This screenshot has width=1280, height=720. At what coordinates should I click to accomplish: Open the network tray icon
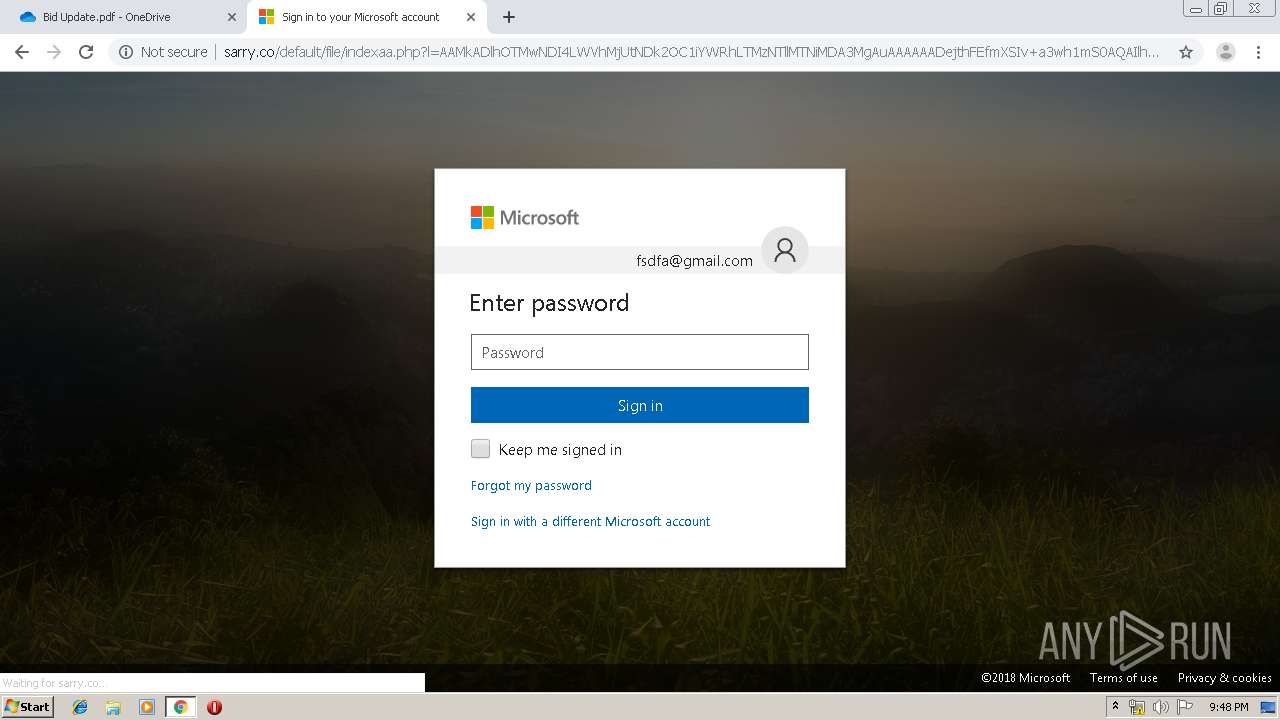[1137, 707]
